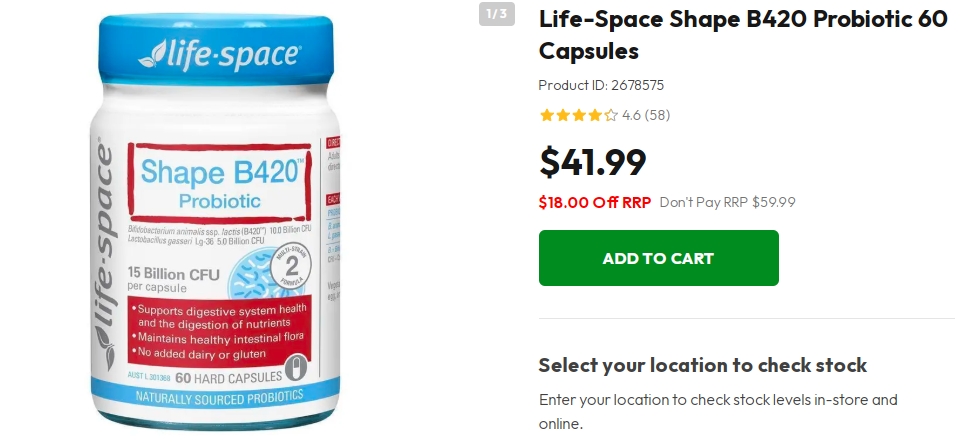The image size is (967, 443).
Task: Select the Product ID 2678575 text
Action: [x=601, y=85]
